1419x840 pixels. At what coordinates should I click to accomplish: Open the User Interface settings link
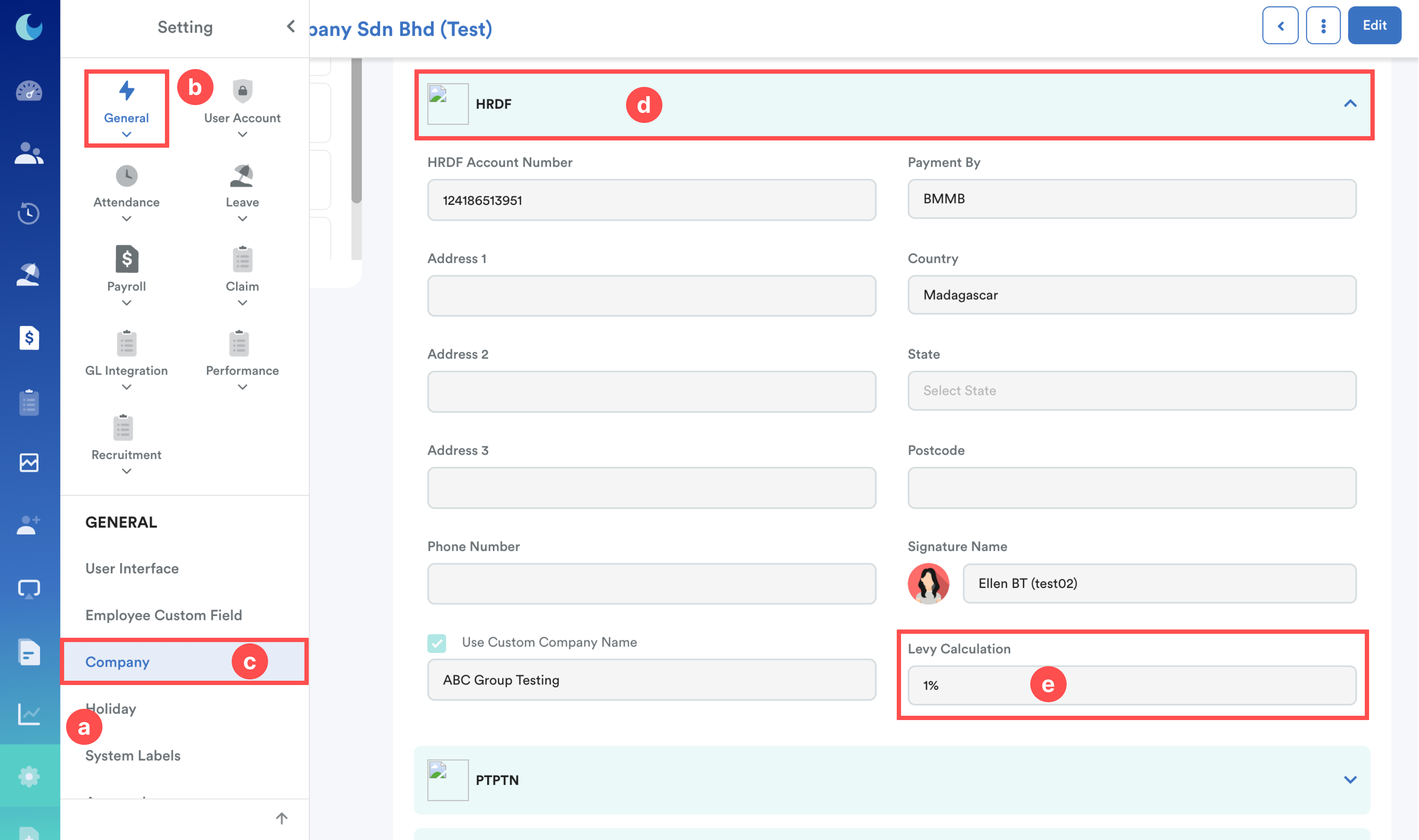[x=132, y=568]
